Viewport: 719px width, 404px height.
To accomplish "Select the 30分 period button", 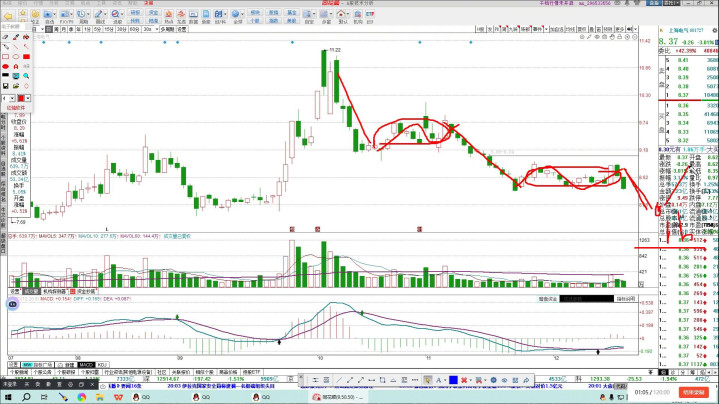I will click(122, 29).
